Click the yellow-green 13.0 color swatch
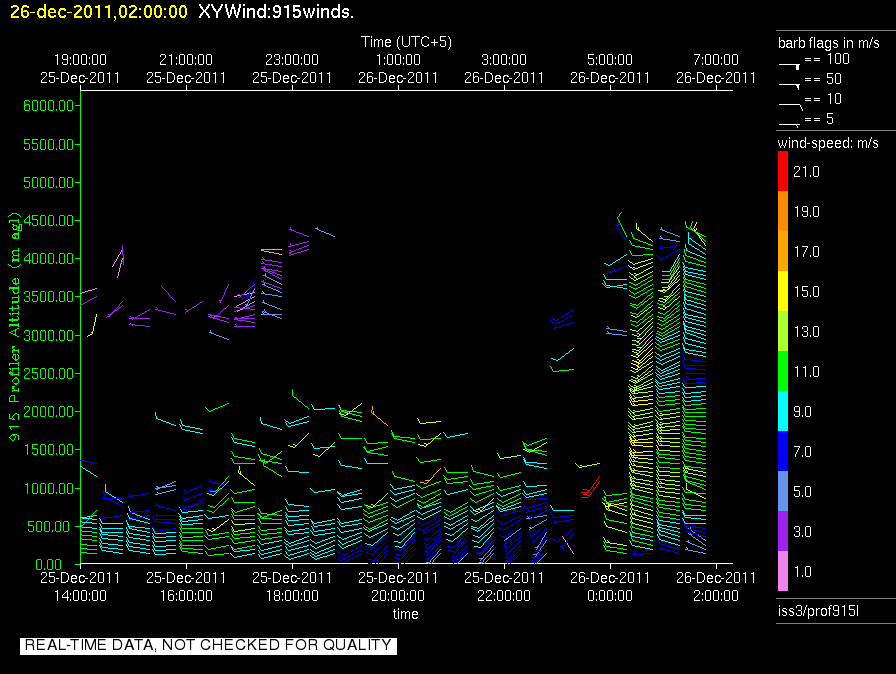Viewport: 896px width, 674px height. 783,331
